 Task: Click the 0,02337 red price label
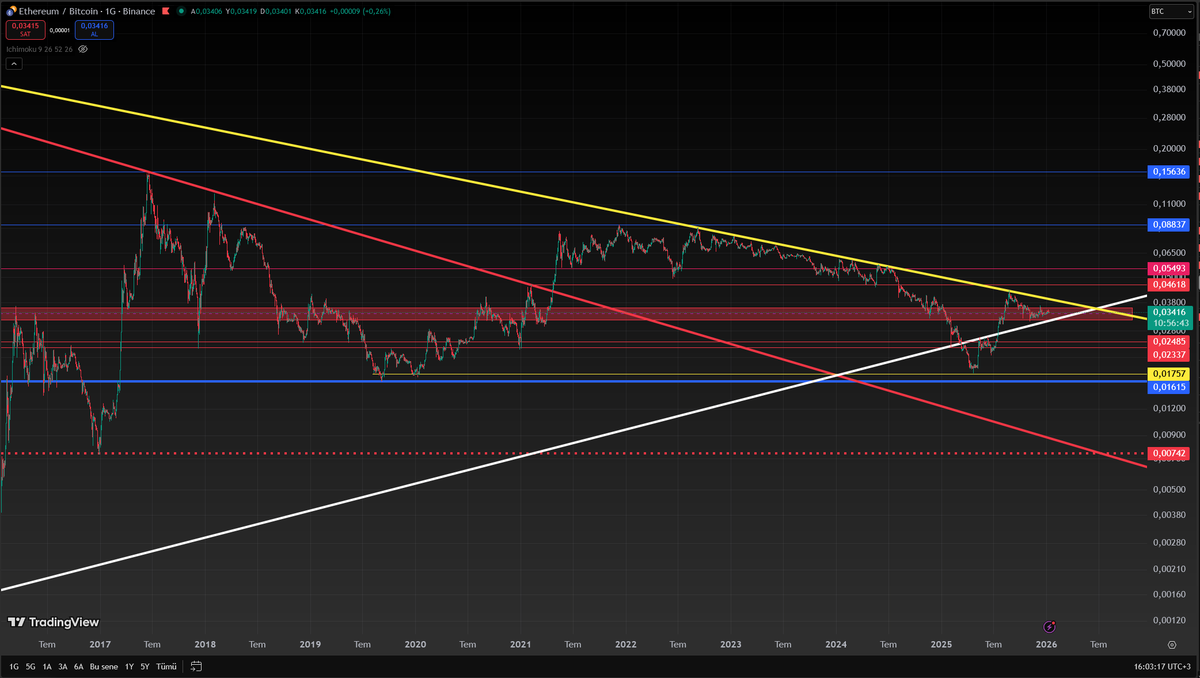[1169, 354]
